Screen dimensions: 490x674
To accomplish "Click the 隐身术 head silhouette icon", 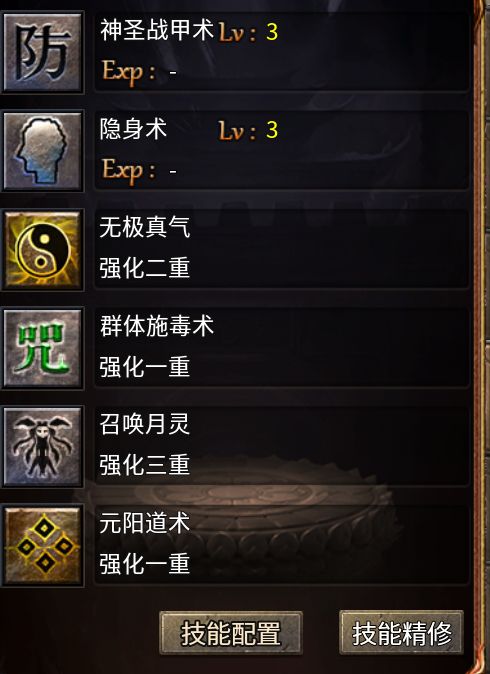I will 42,151.
